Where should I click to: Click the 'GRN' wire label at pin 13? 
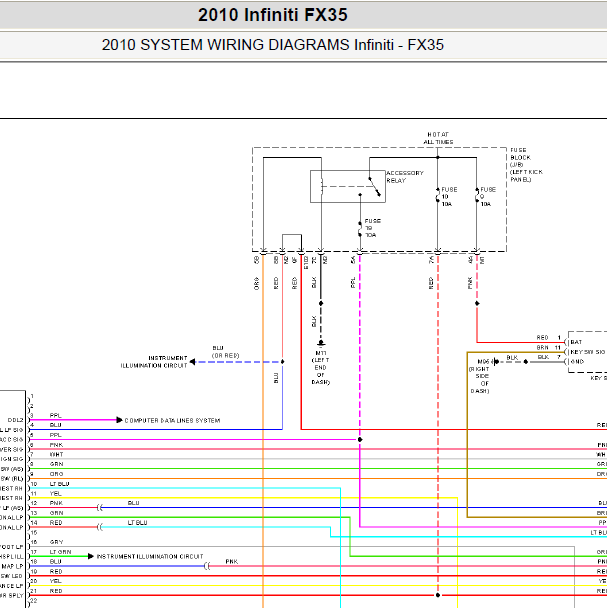pos(56,513)
